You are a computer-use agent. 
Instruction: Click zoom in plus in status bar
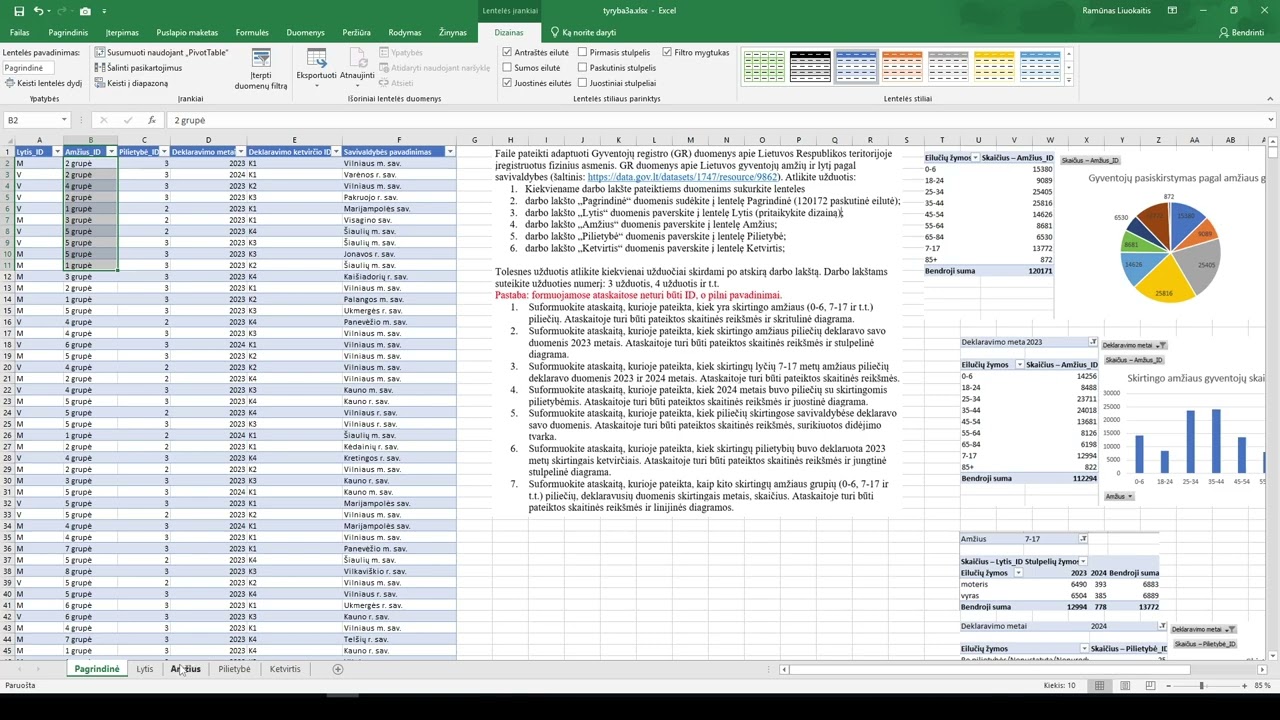pos(1244,686)
